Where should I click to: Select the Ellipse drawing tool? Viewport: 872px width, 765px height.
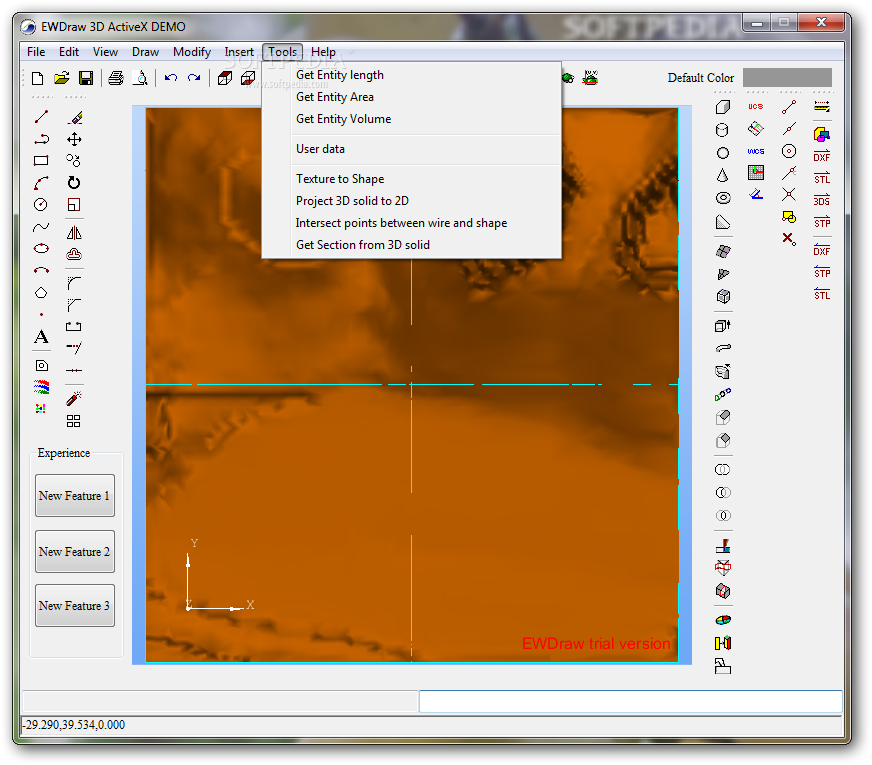[x=41, y=249]
